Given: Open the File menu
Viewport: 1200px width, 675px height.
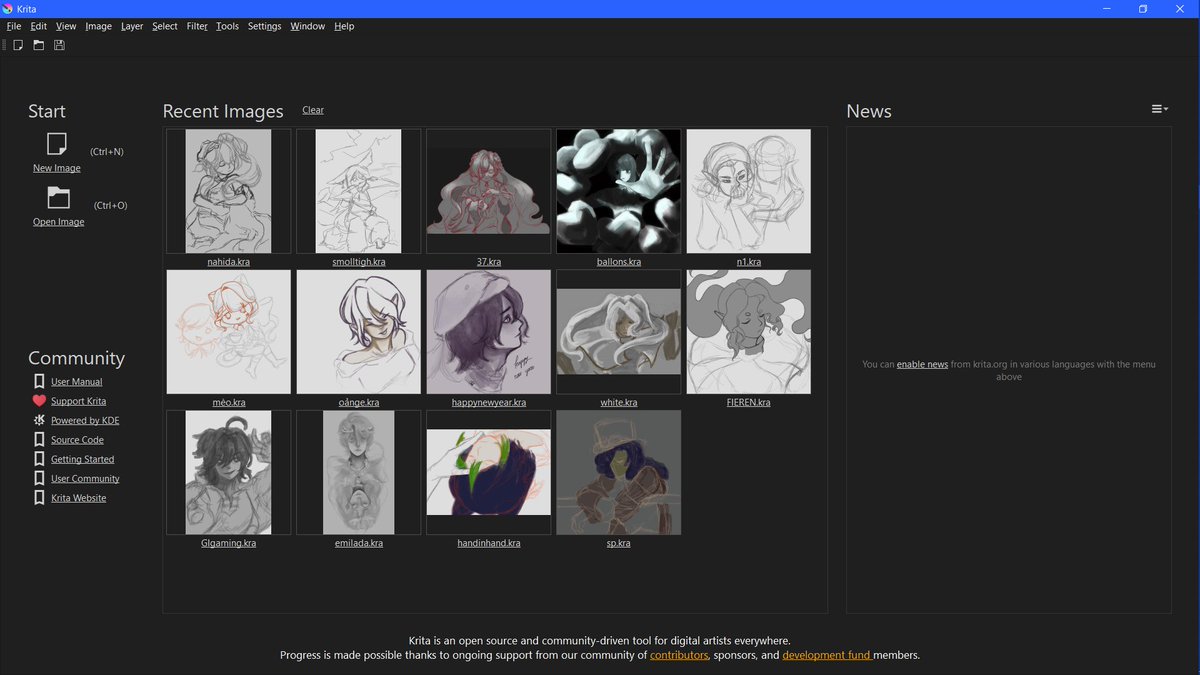Looking at the screenshot, I should (x=14, y=26).
